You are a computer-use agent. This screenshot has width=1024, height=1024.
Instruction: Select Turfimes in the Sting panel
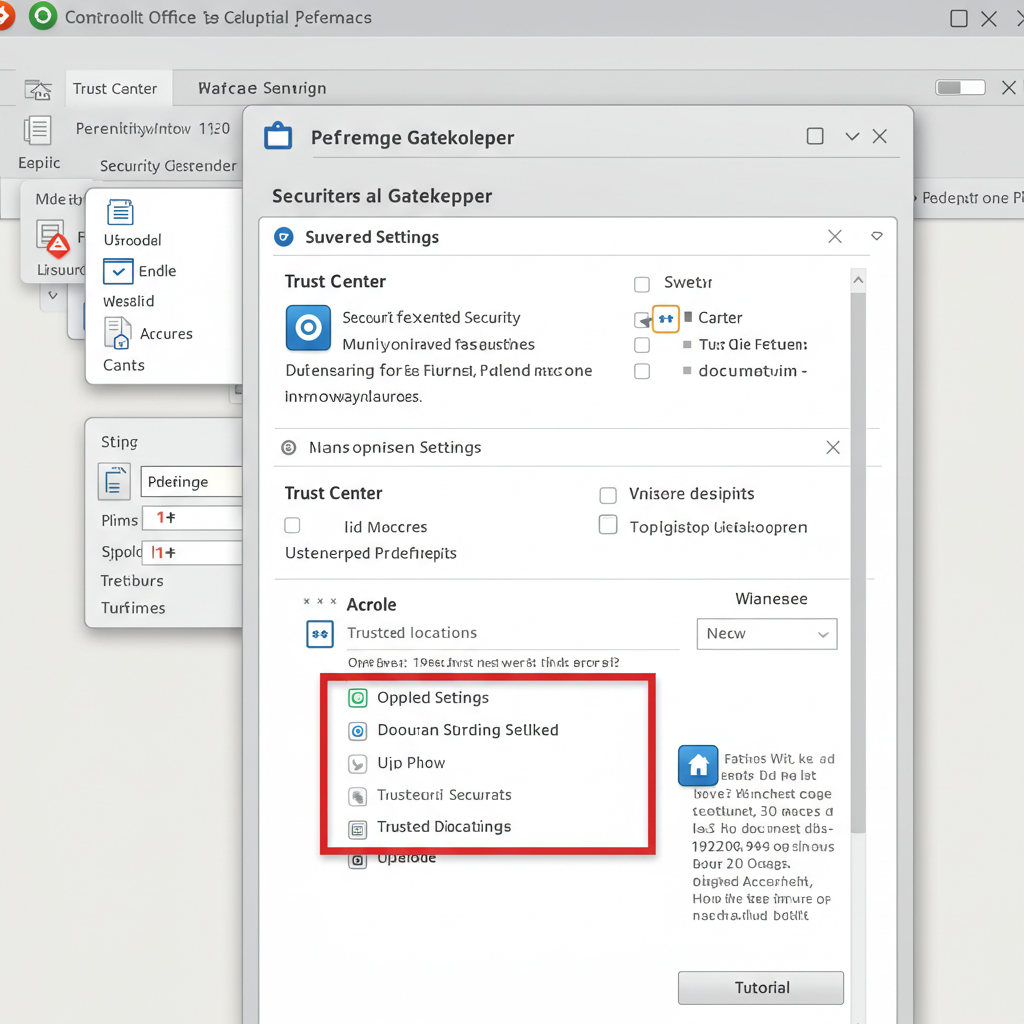coord(133,608)
